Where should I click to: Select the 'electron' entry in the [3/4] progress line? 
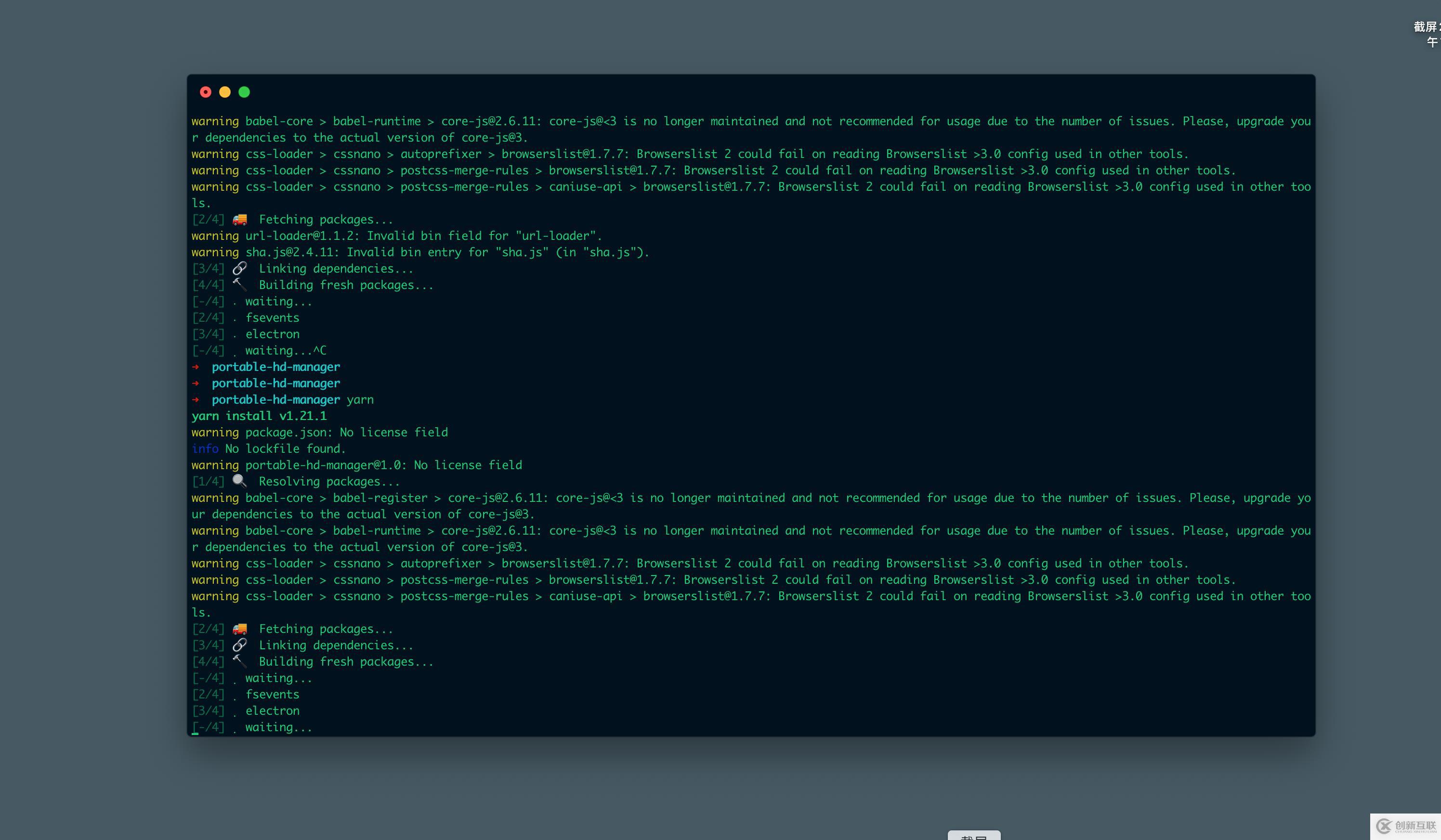click(272, 710)
